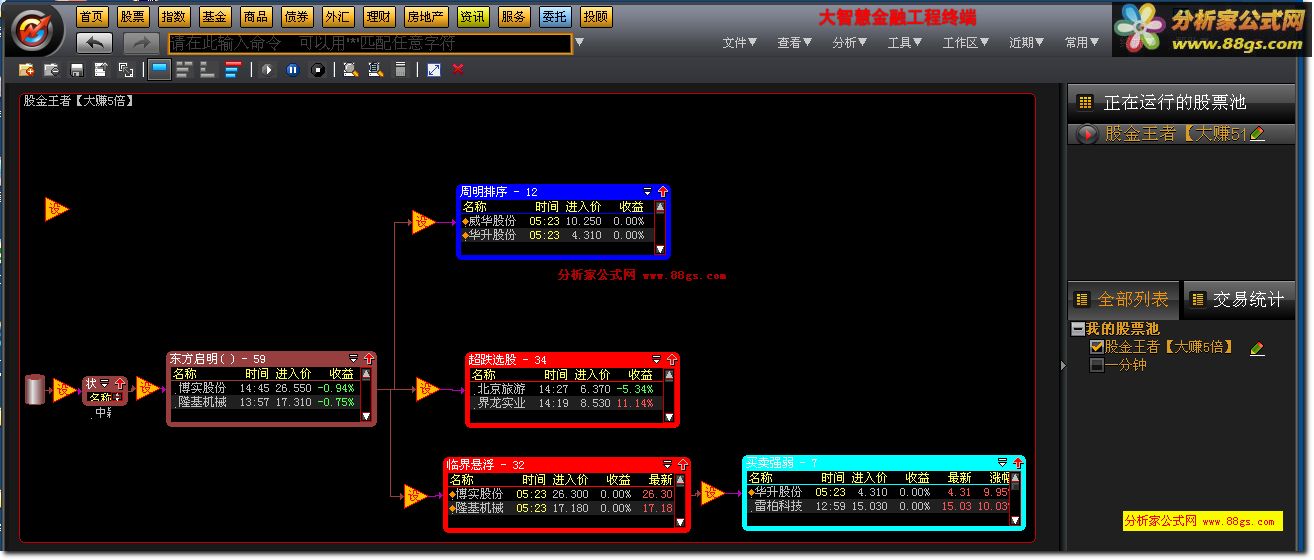Stop the running stock pool
1314x560 pixels.
click(x=318, y=70)
